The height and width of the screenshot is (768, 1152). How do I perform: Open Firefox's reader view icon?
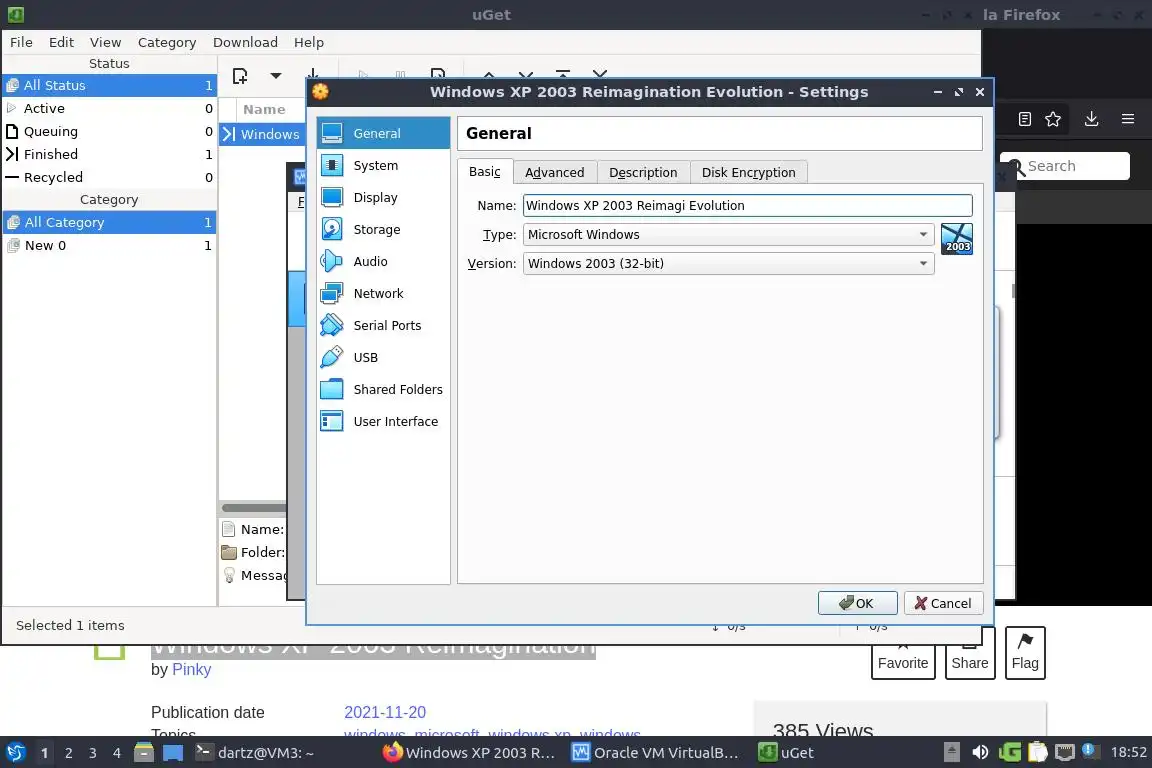(x=1025, y=119)
